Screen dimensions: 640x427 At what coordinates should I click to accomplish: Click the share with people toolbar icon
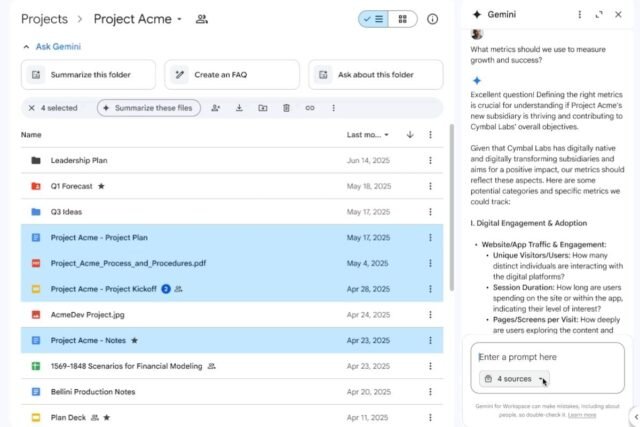216,108
